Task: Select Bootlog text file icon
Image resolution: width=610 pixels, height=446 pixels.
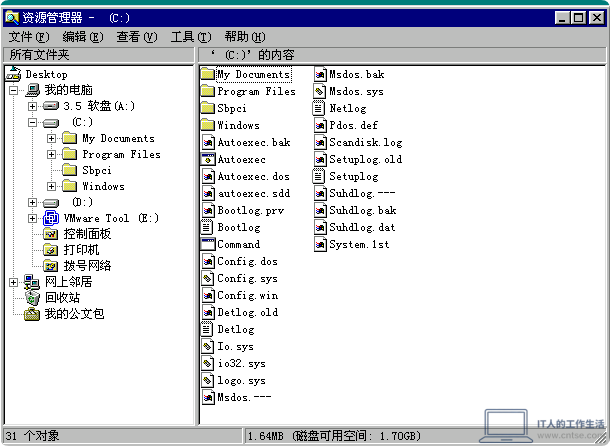Action: (207, 227)
